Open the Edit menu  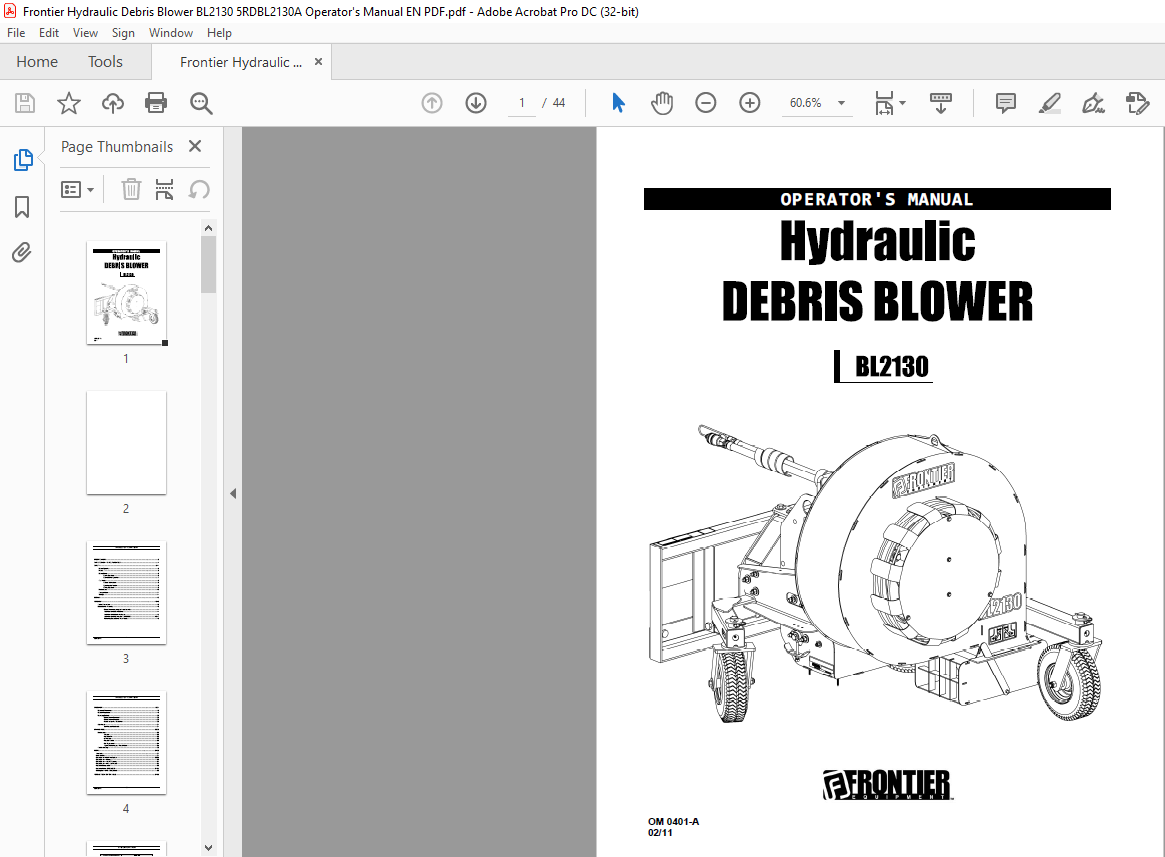coord(49,33)
